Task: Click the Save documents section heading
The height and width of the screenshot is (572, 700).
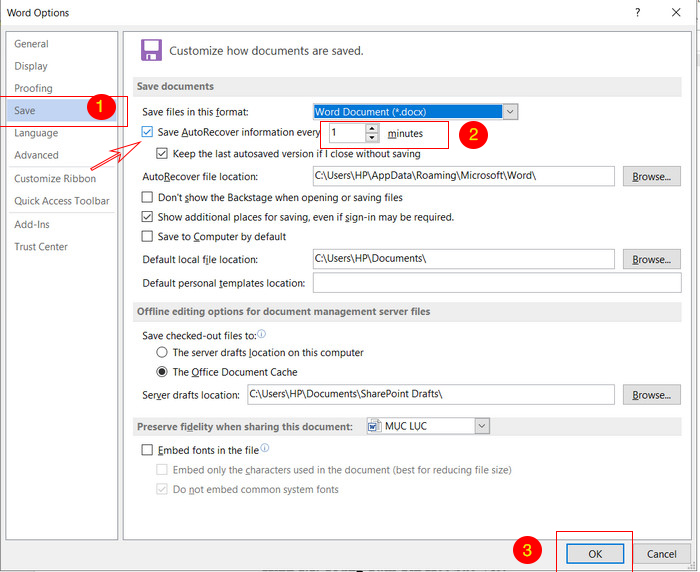Action: point(175,86)
